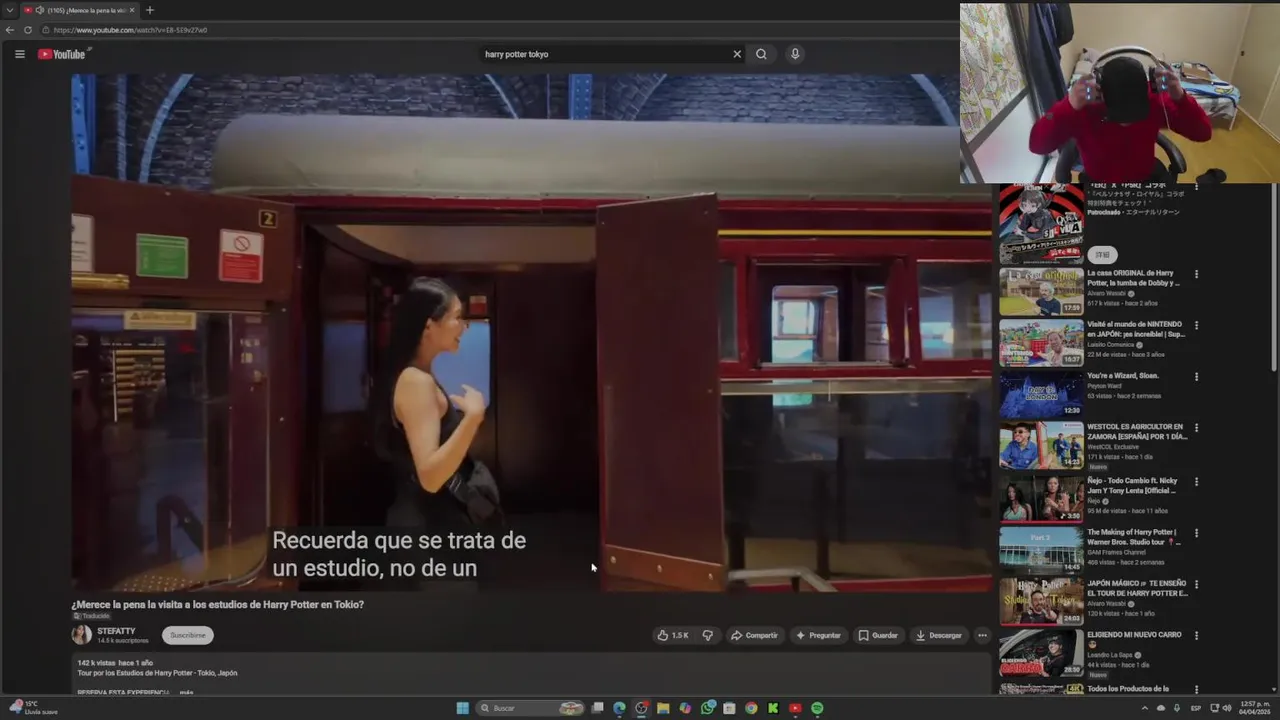Open STEFATTY channel avatar
The height and width of the screenshot is (720, 1280).
coord(81,635)
